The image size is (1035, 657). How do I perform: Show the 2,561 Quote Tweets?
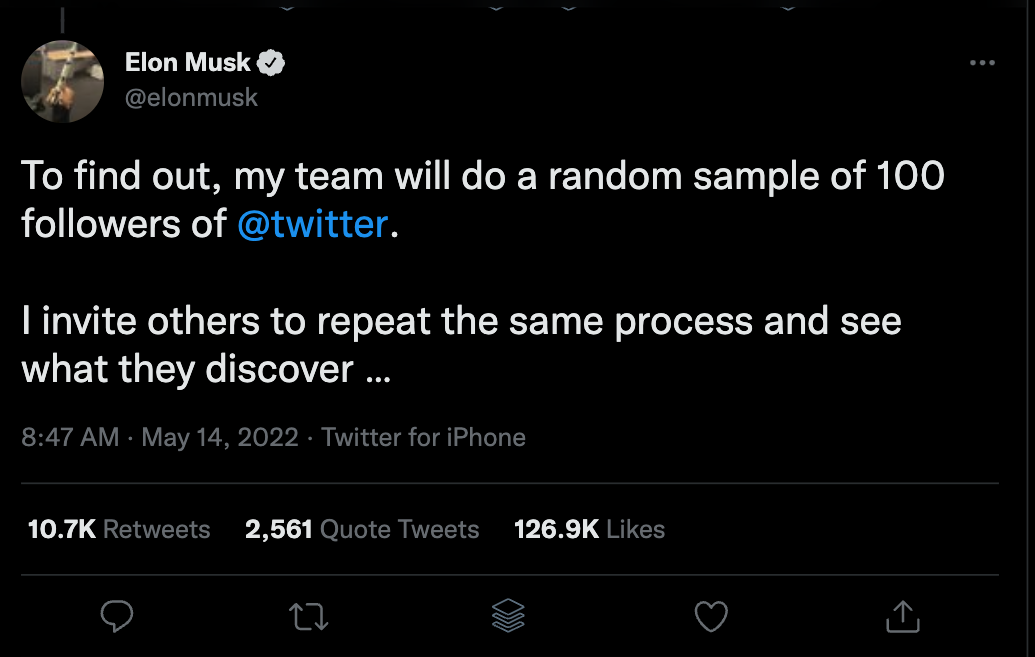tap(362, 529)
